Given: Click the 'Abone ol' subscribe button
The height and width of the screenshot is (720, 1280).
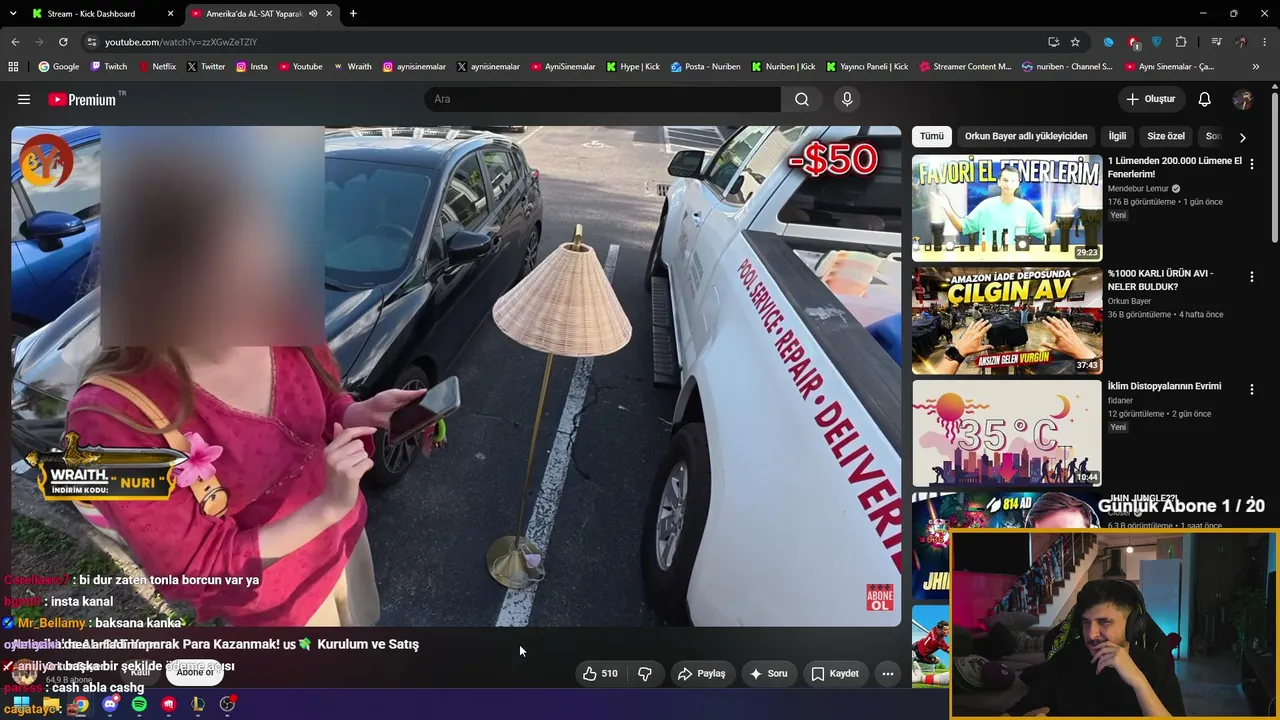Looking at the screenshot, I should 195,672.
